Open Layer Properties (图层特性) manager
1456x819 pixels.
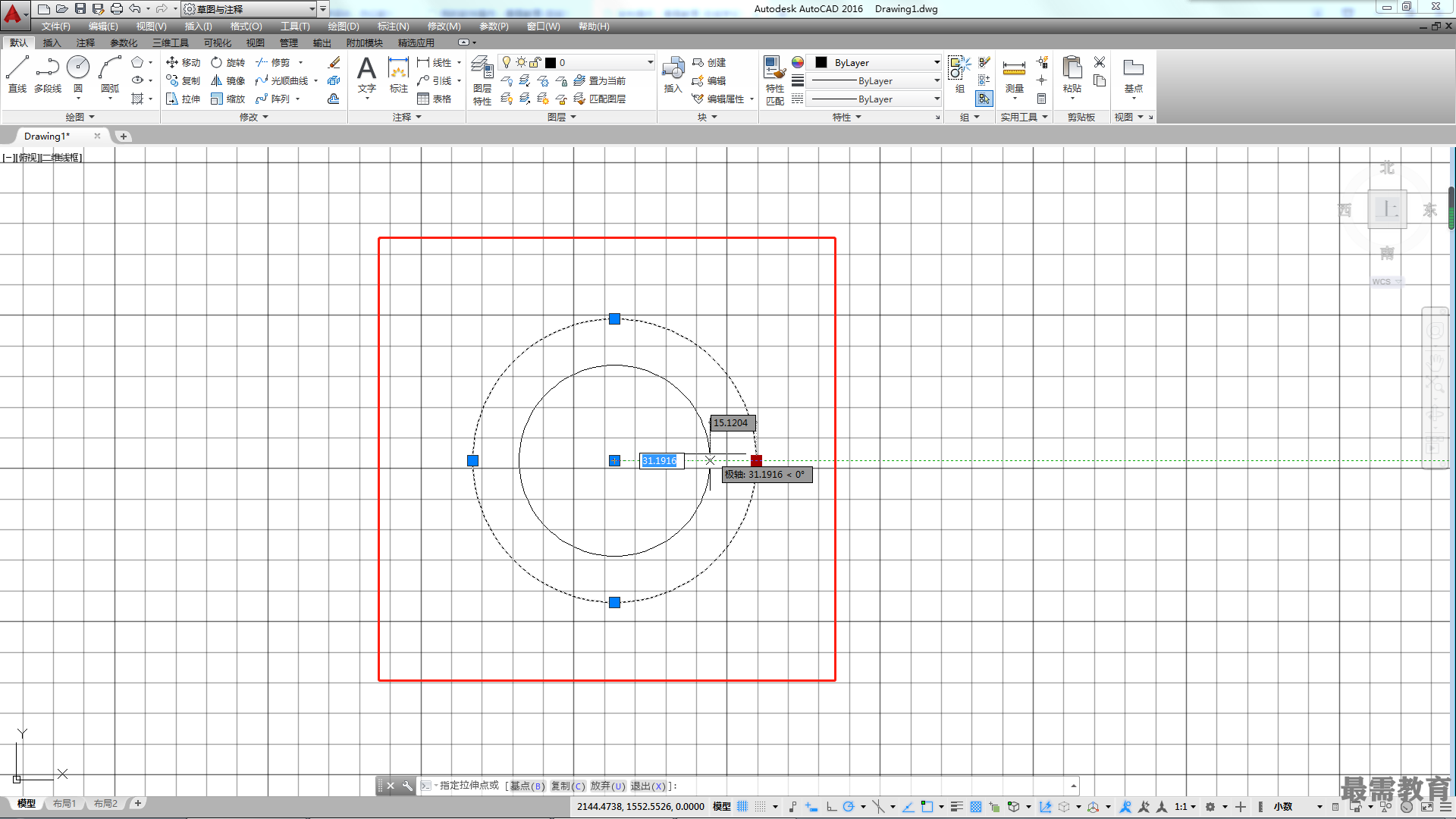[x=482, y=80]
